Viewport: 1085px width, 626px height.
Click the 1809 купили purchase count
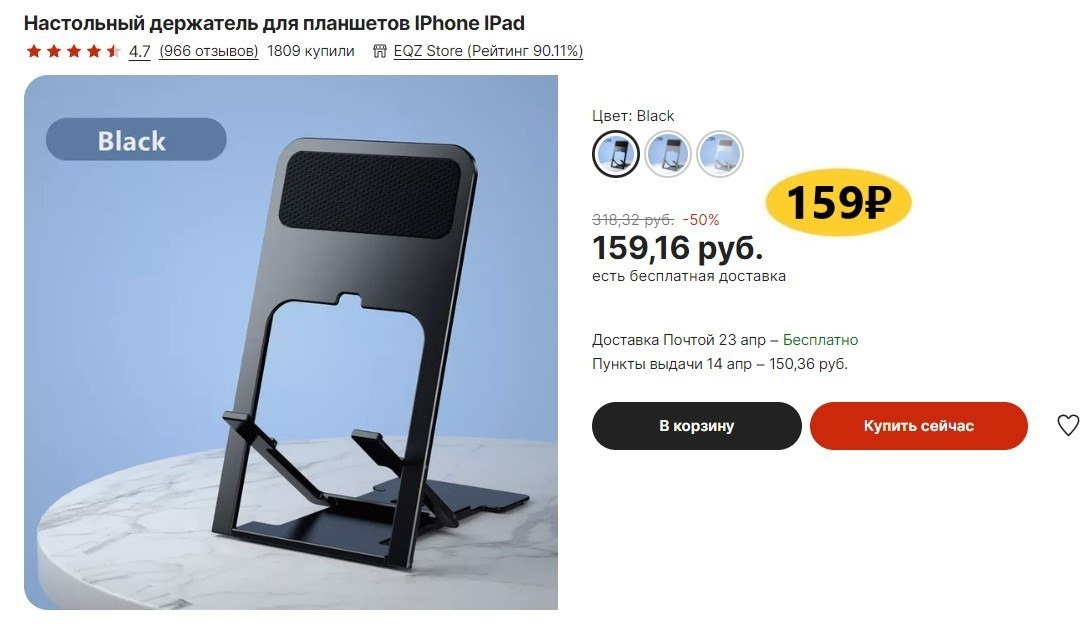[x=311, y=51]
